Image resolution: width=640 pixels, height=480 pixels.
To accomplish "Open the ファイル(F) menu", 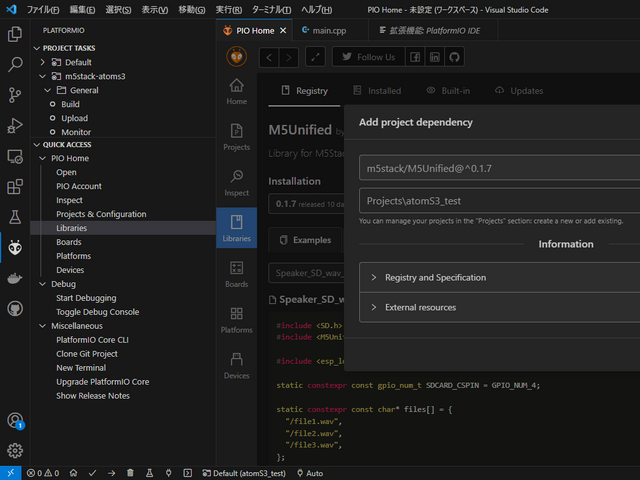I will coord(43,9).
